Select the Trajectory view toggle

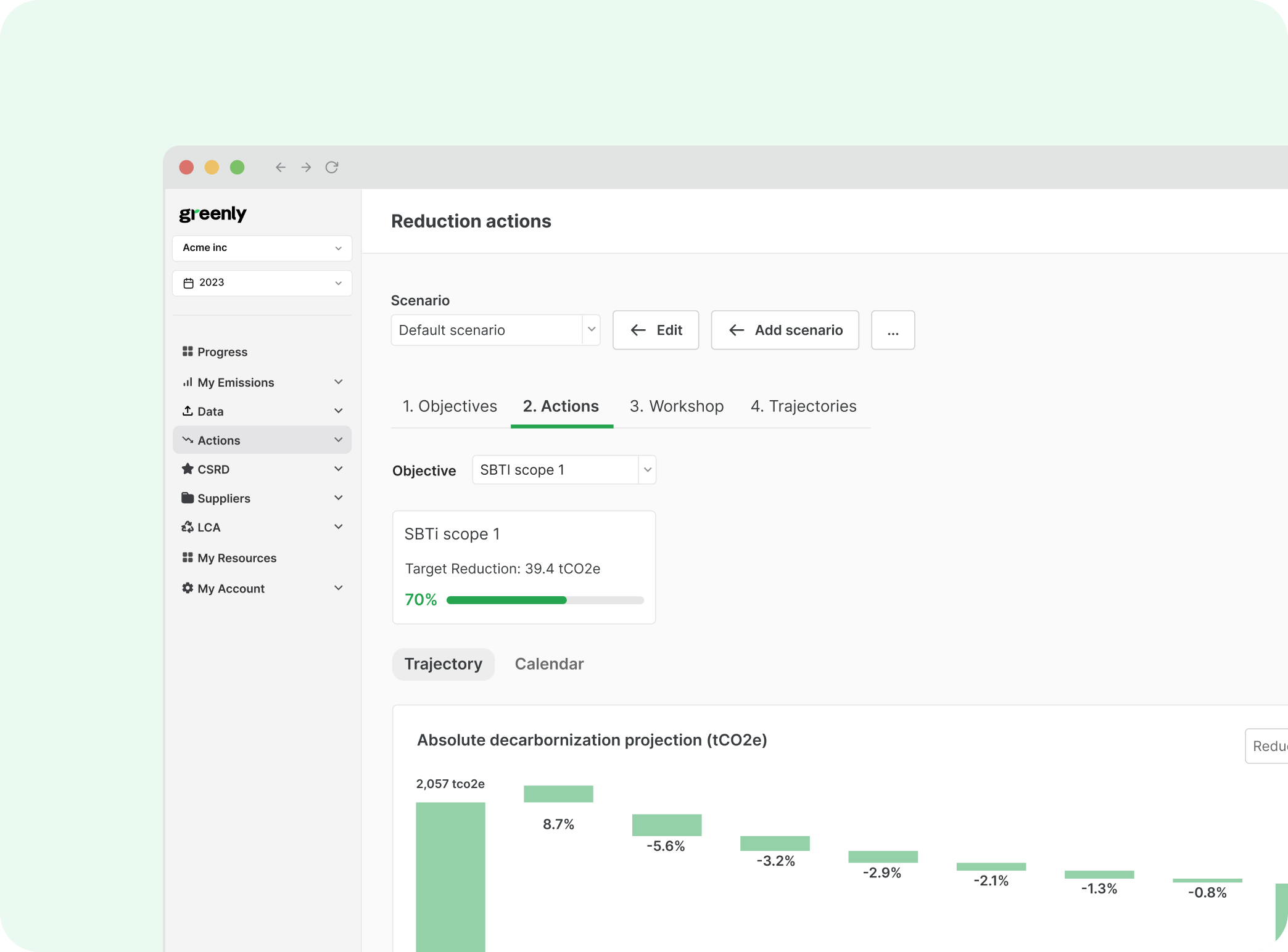click(443, 663)
